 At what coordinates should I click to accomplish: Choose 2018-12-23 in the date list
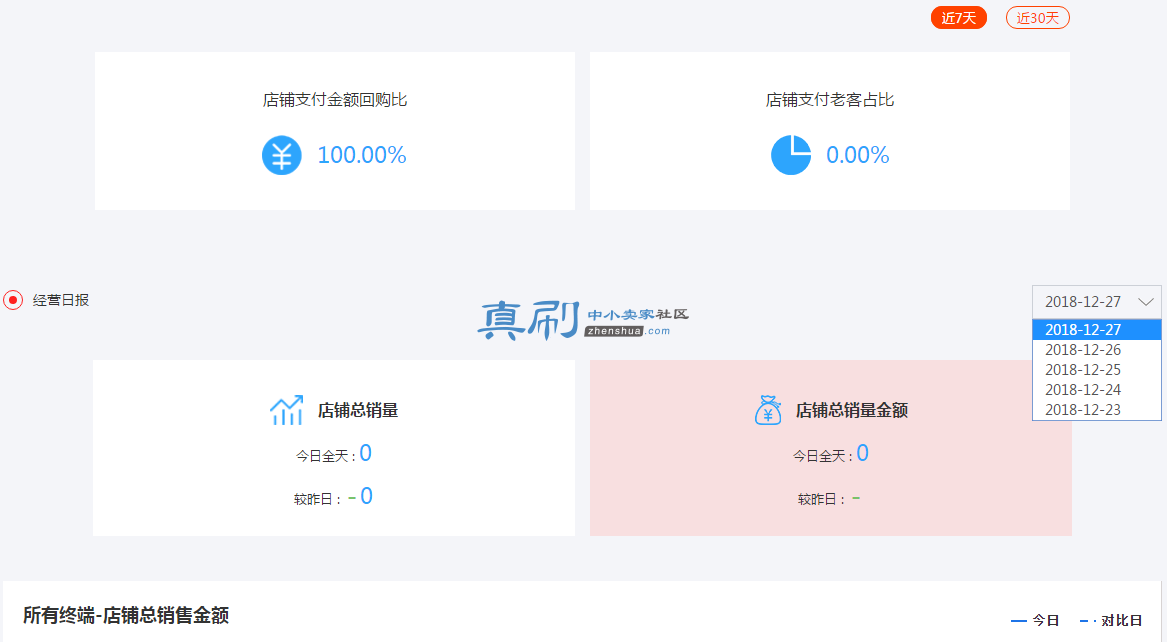pyautogui.click(x=1096, y=410)
